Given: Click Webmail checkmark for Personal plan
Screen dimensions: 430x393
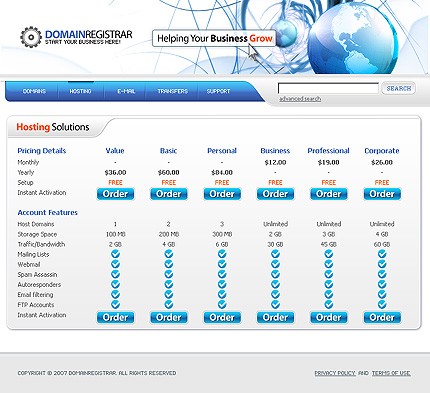Looking at the screenshot, I should (x=222, y=264).
